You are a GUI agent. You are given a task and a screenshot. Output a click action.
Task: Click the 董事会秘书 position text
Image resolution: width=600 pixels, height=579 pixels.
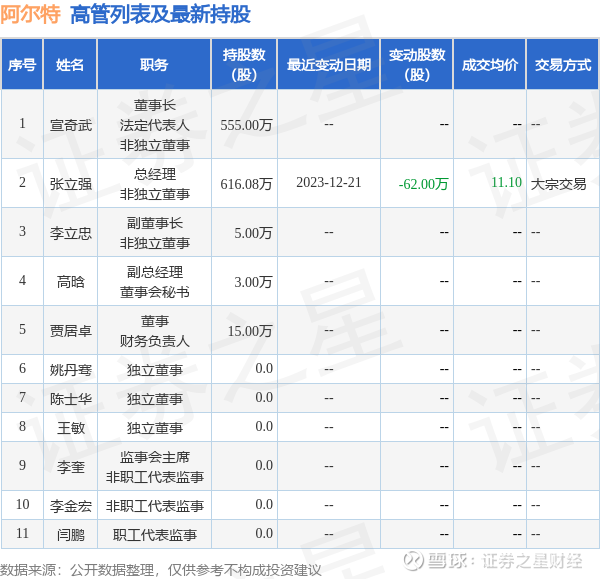click(x=155, y=292)
